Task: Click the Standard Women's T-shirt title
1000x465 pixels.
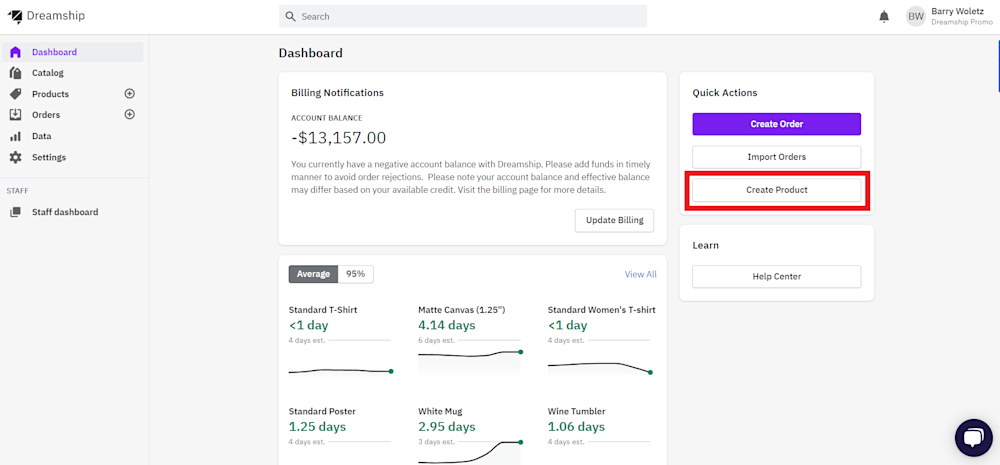Action: coord(601,310)
